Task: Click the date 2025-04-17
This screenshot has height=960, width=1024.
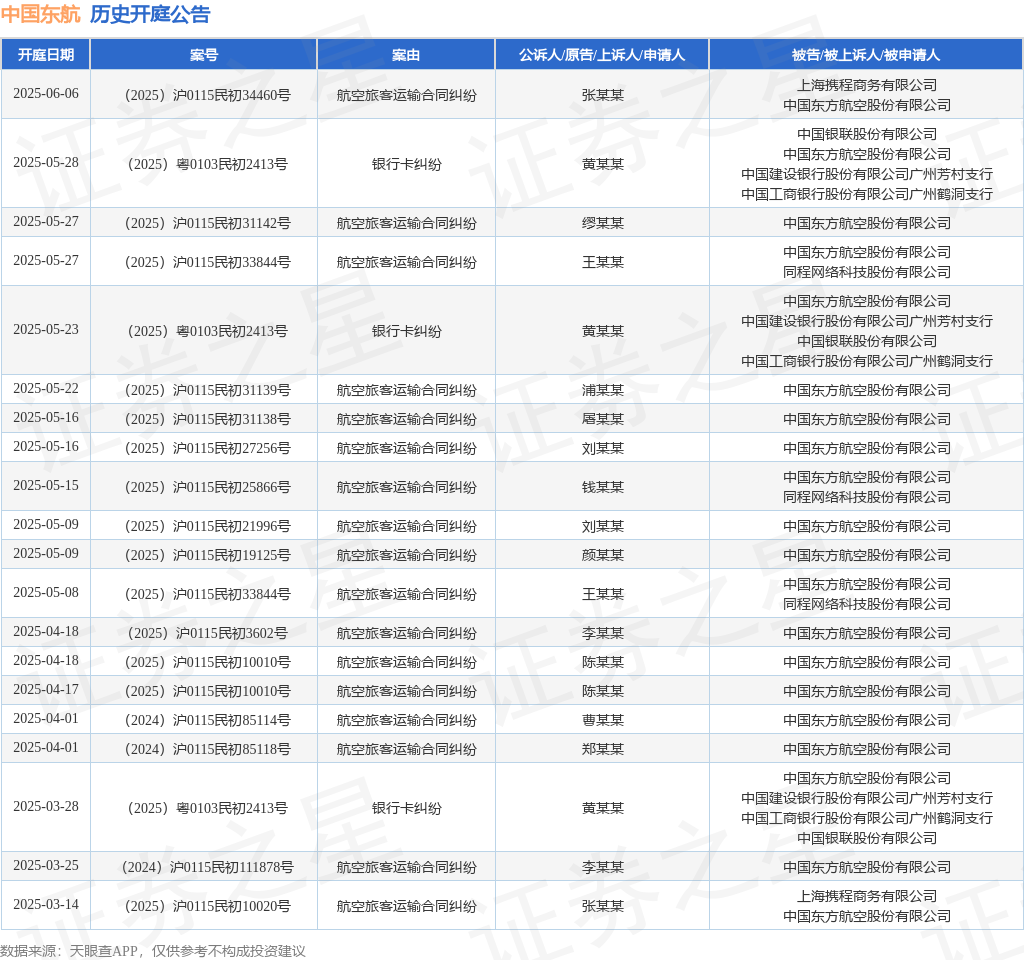Action: pyautogui.click(x=46, y=690)
